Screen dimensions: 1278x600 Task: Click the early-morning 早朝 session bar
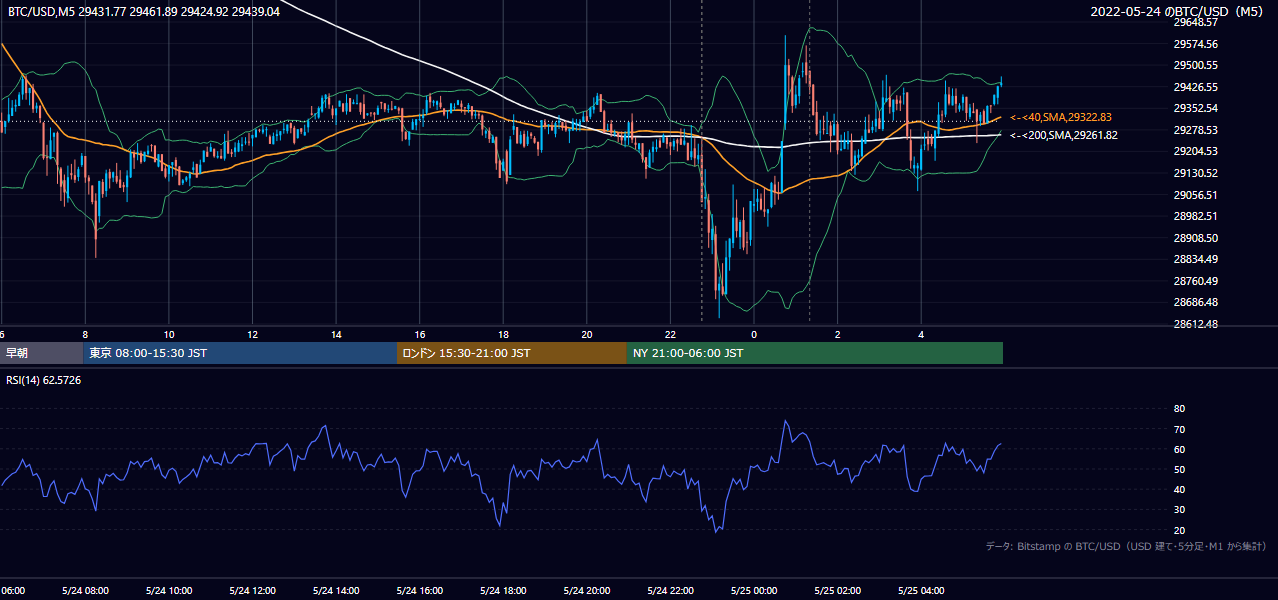click(x=41, y=353)
